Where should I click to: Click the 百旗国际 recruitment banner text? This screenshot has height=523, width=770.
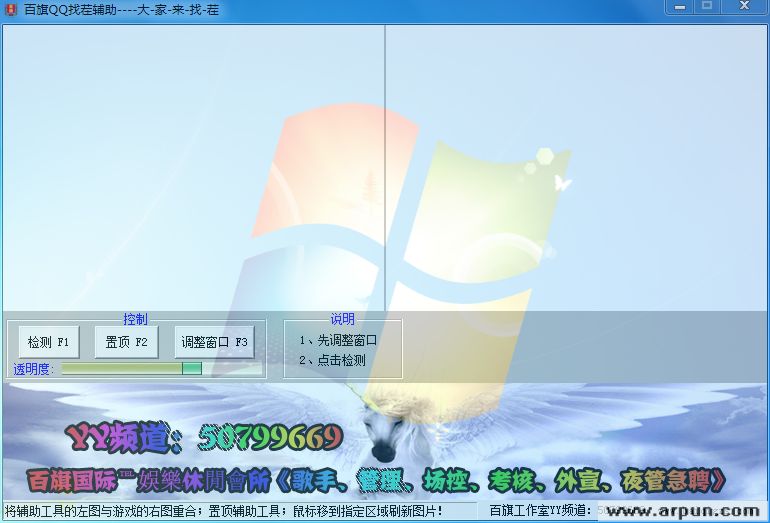[377, 481]
